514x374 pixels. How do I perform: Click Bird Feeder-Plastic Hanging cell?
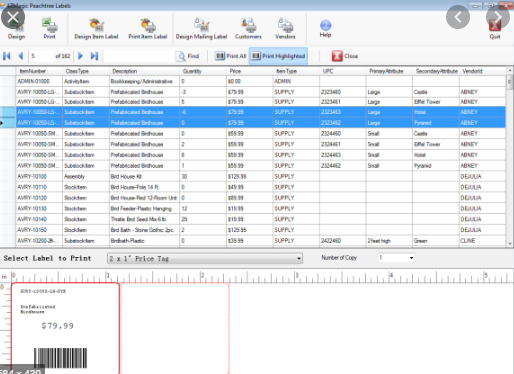[144, 208]
